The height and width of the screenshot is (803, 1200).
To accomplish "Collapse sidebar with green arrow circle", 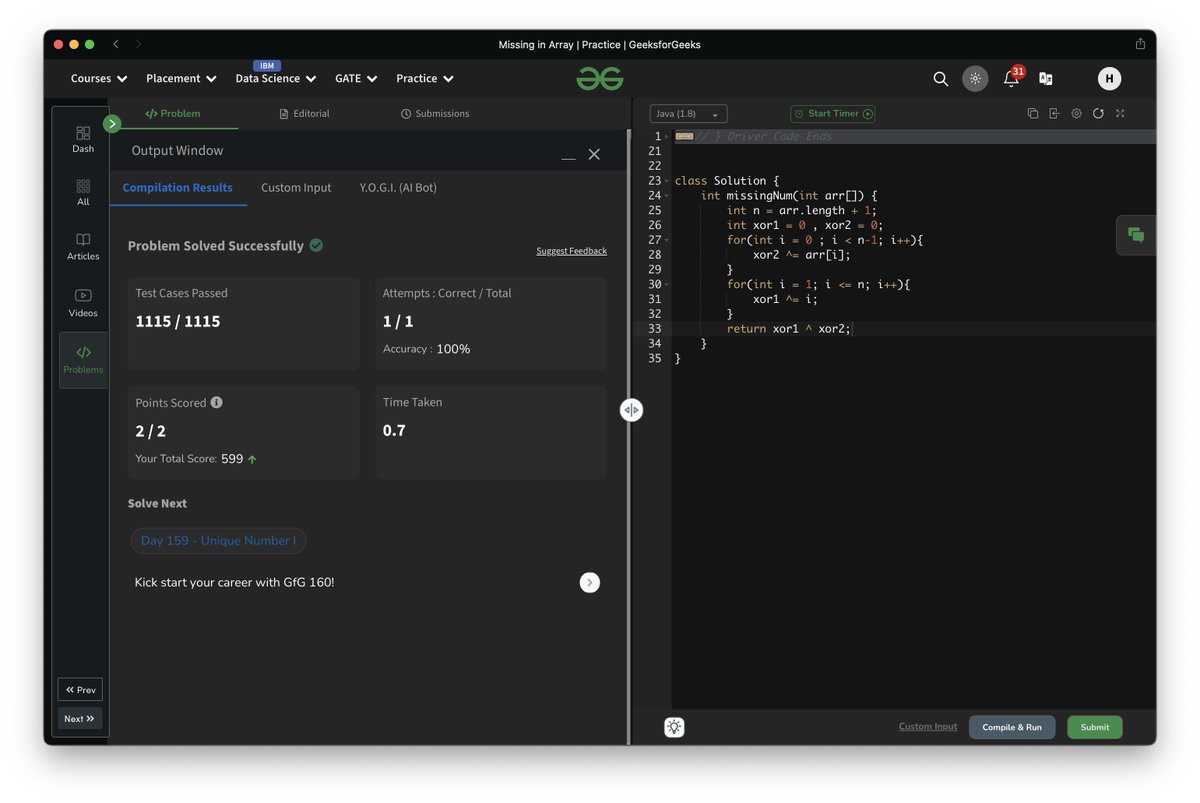I will coord(112,124).
